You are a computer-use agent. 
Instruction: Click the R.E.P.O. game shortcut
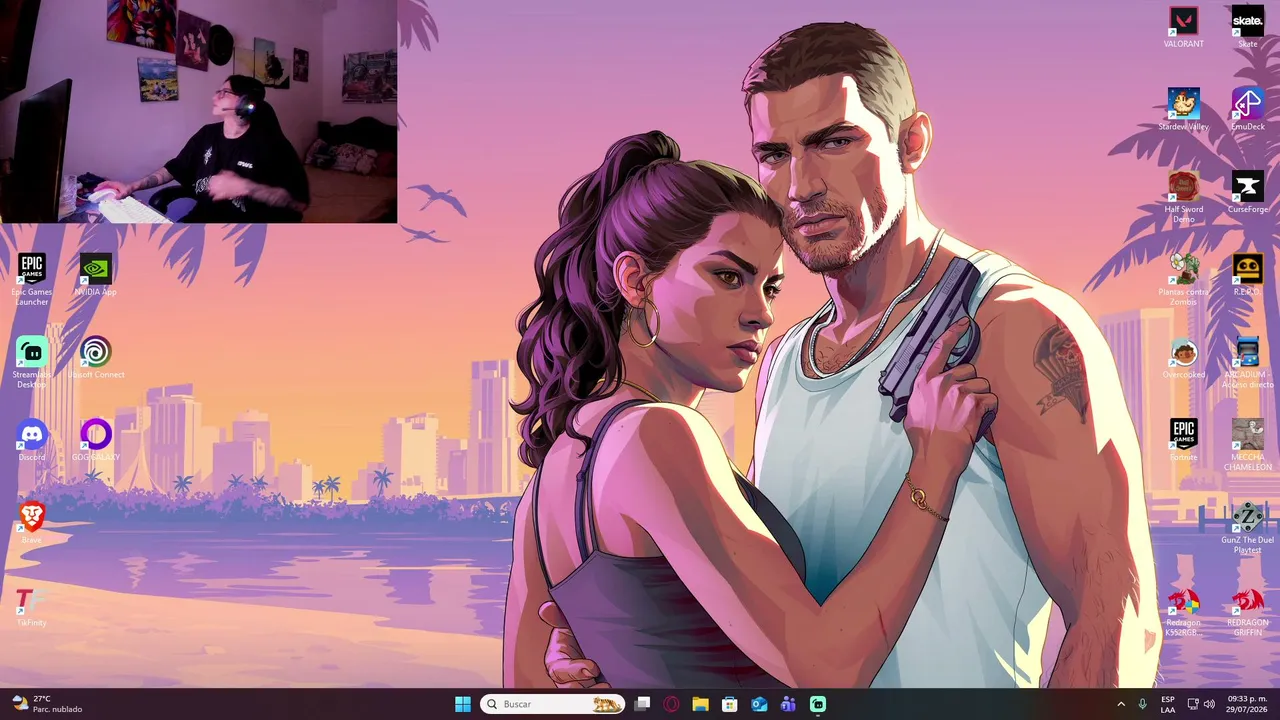point(1247,275)
